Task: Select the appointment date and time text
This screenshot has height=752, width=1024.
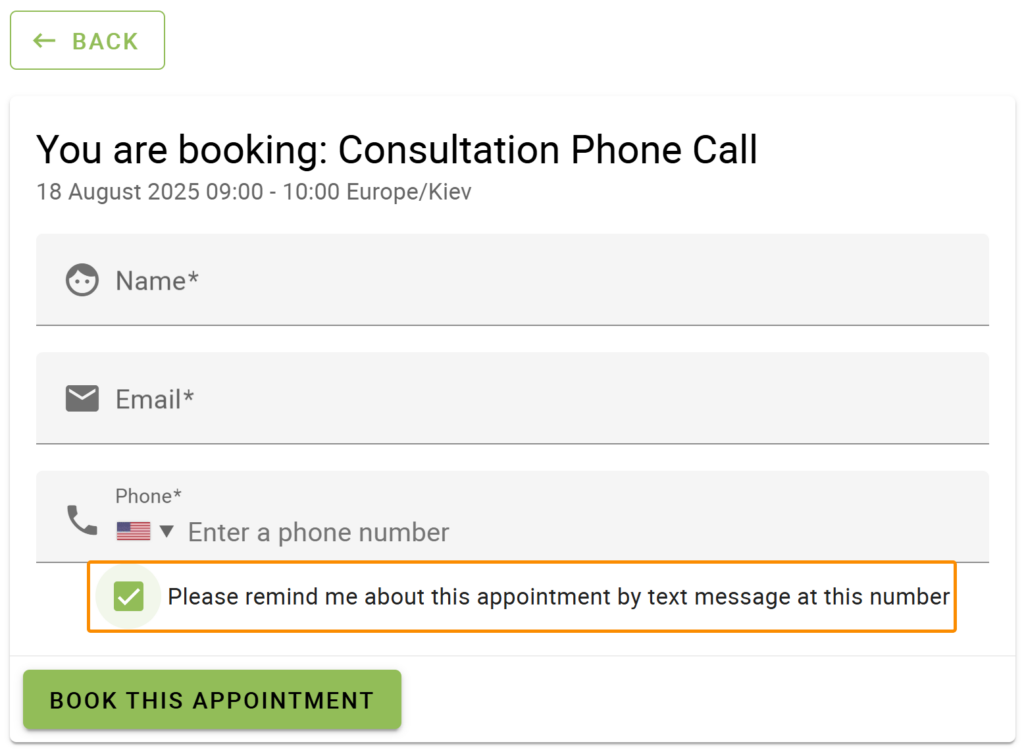Action: tap(253, 192)
